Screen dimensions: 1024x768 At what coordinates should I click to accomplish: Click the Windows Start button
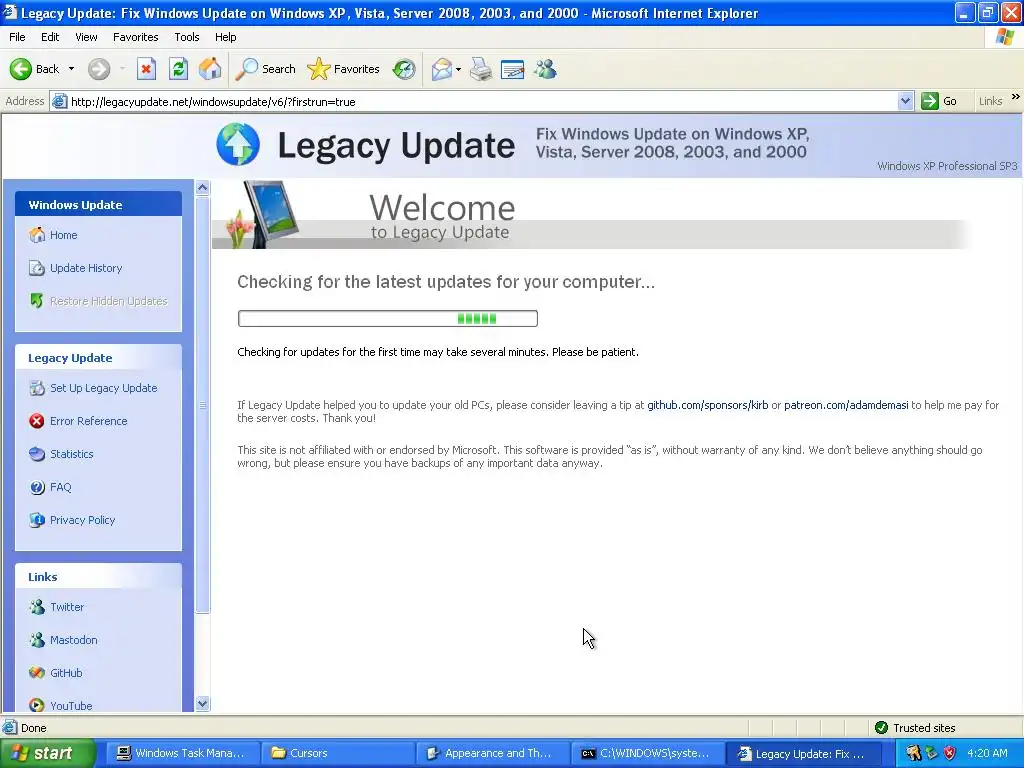(x=46, y=753)
